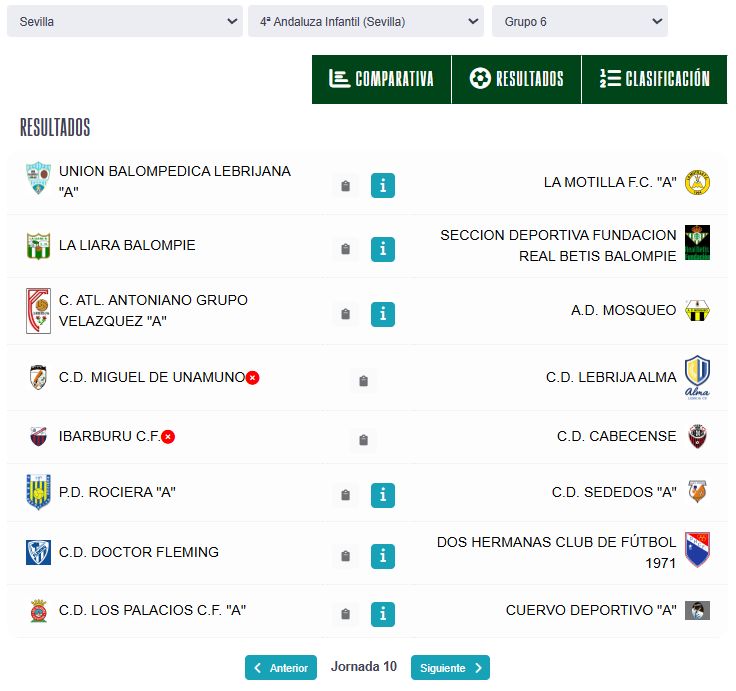The width and height of the screenshot is (736, 691).
Task: Click clipboard icon for C.D. Doctor Fleming match
Action: [346, 556]
